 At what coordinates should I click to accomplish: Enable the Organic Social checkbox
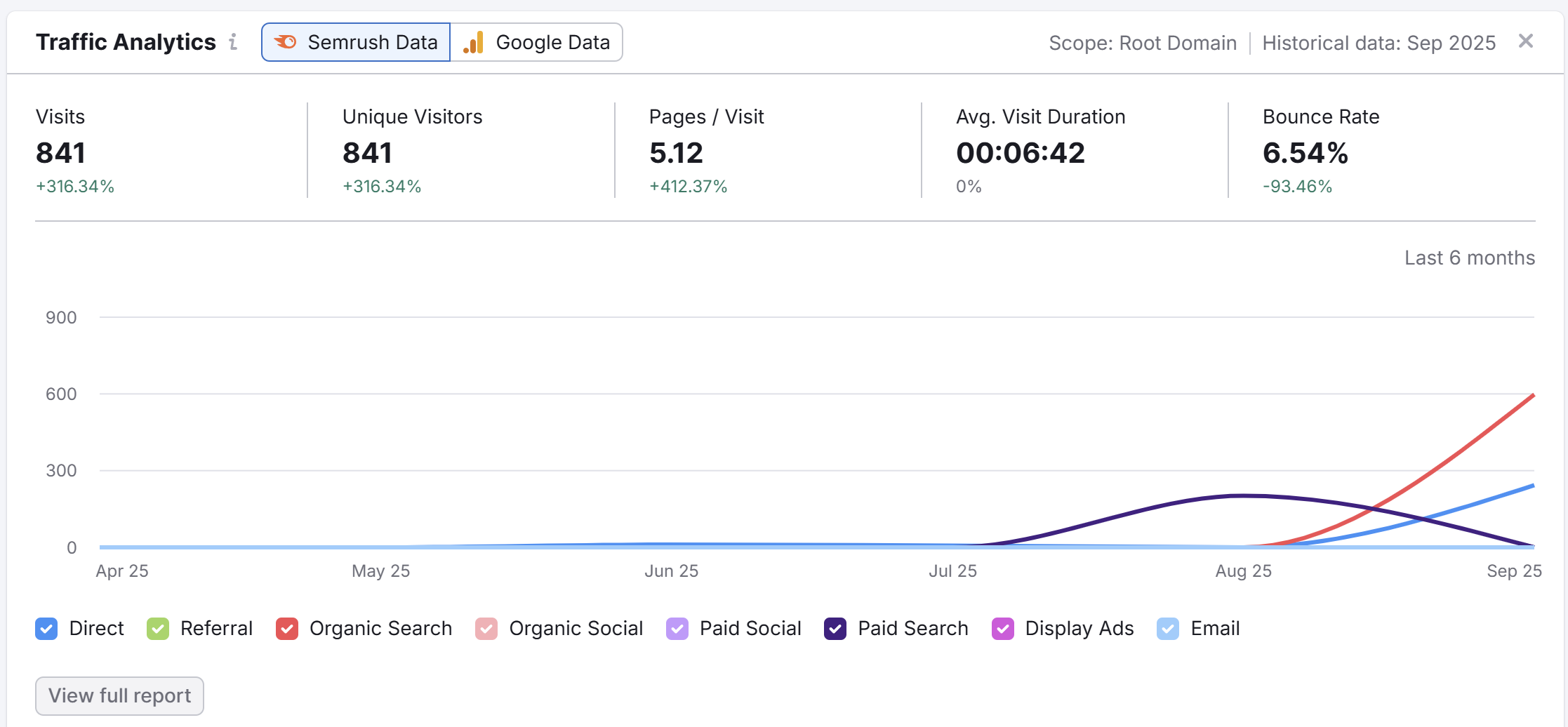486,629
